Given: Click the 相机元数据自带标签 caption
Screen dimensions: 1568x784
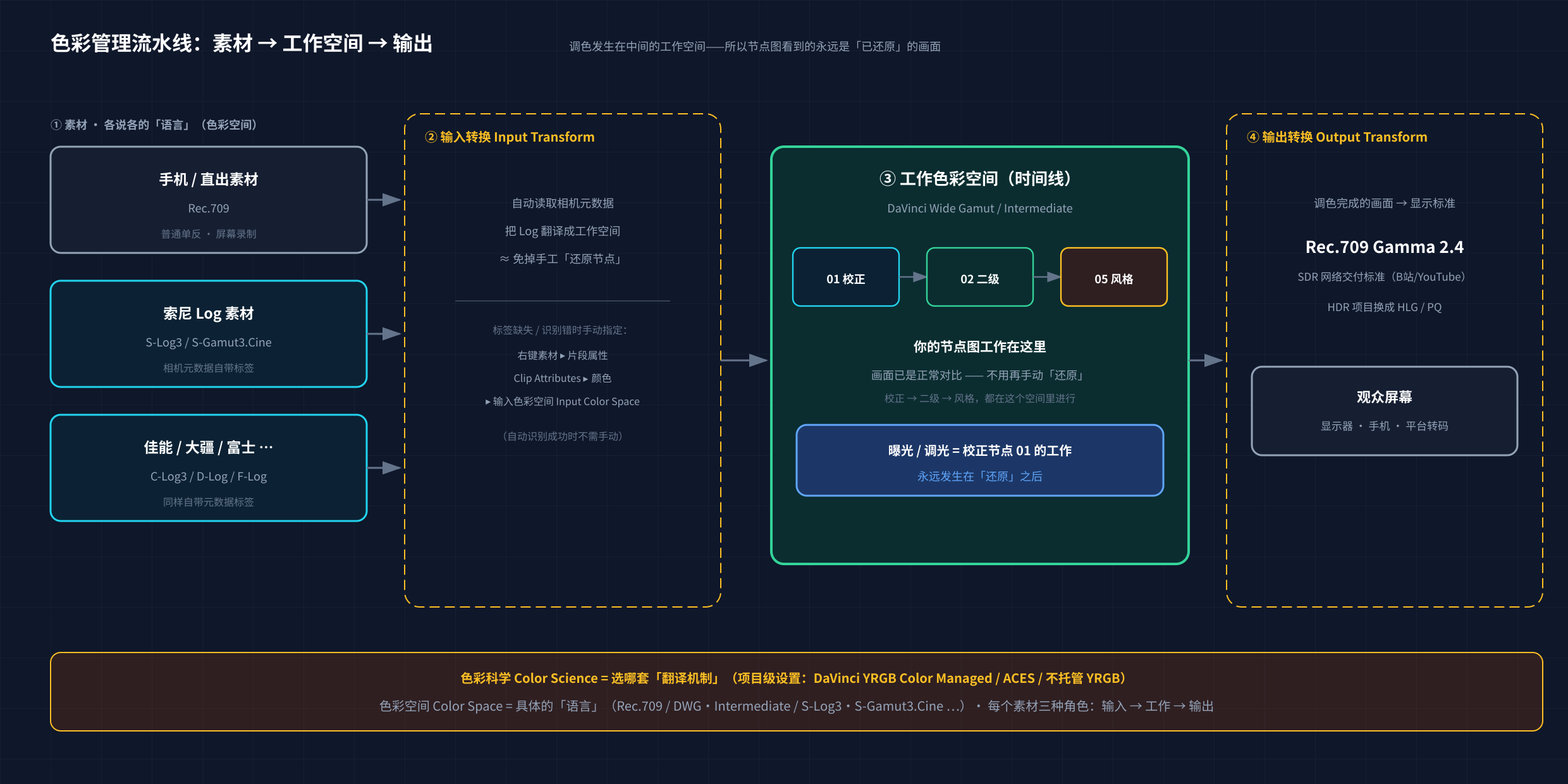Looking at the screenshot, I should [209, 368].
